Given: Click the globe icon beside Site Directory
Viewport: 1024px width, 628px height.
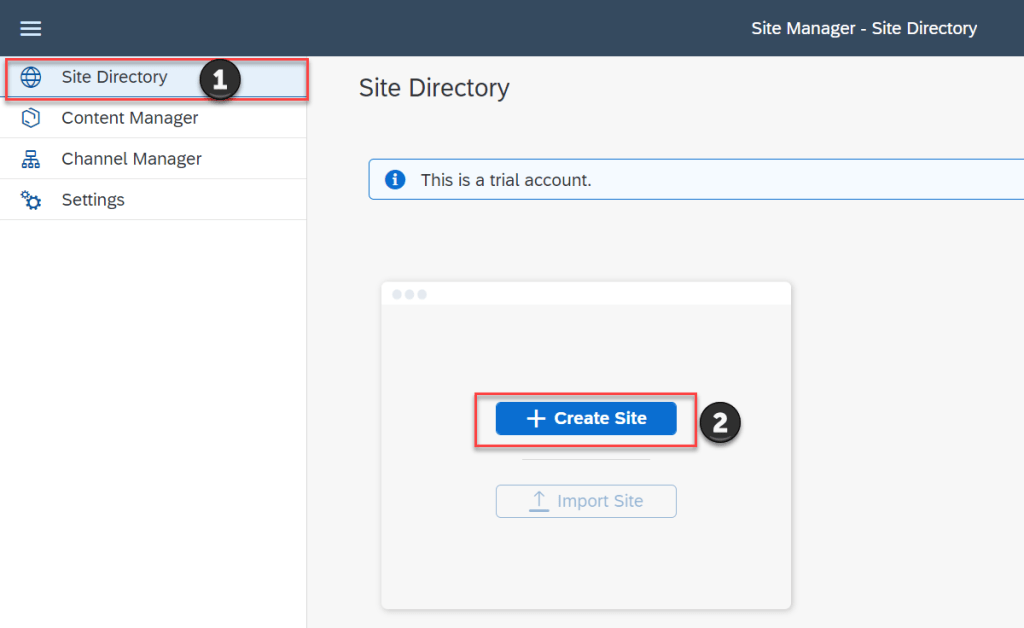Looking at the screenshot, I should tap(31, 78).
